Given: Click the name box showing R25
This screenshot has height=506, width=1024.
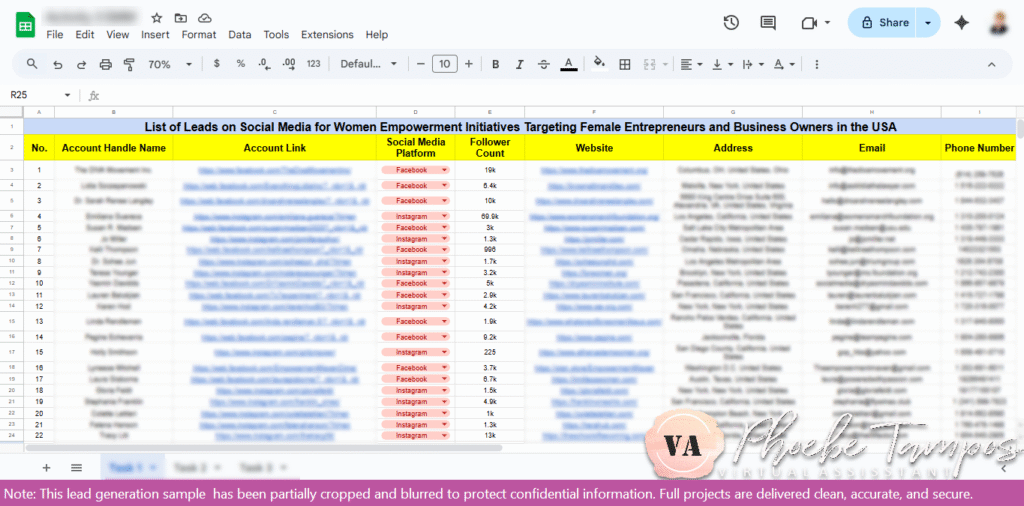Looking at the screenshot, I should [33, 95].
